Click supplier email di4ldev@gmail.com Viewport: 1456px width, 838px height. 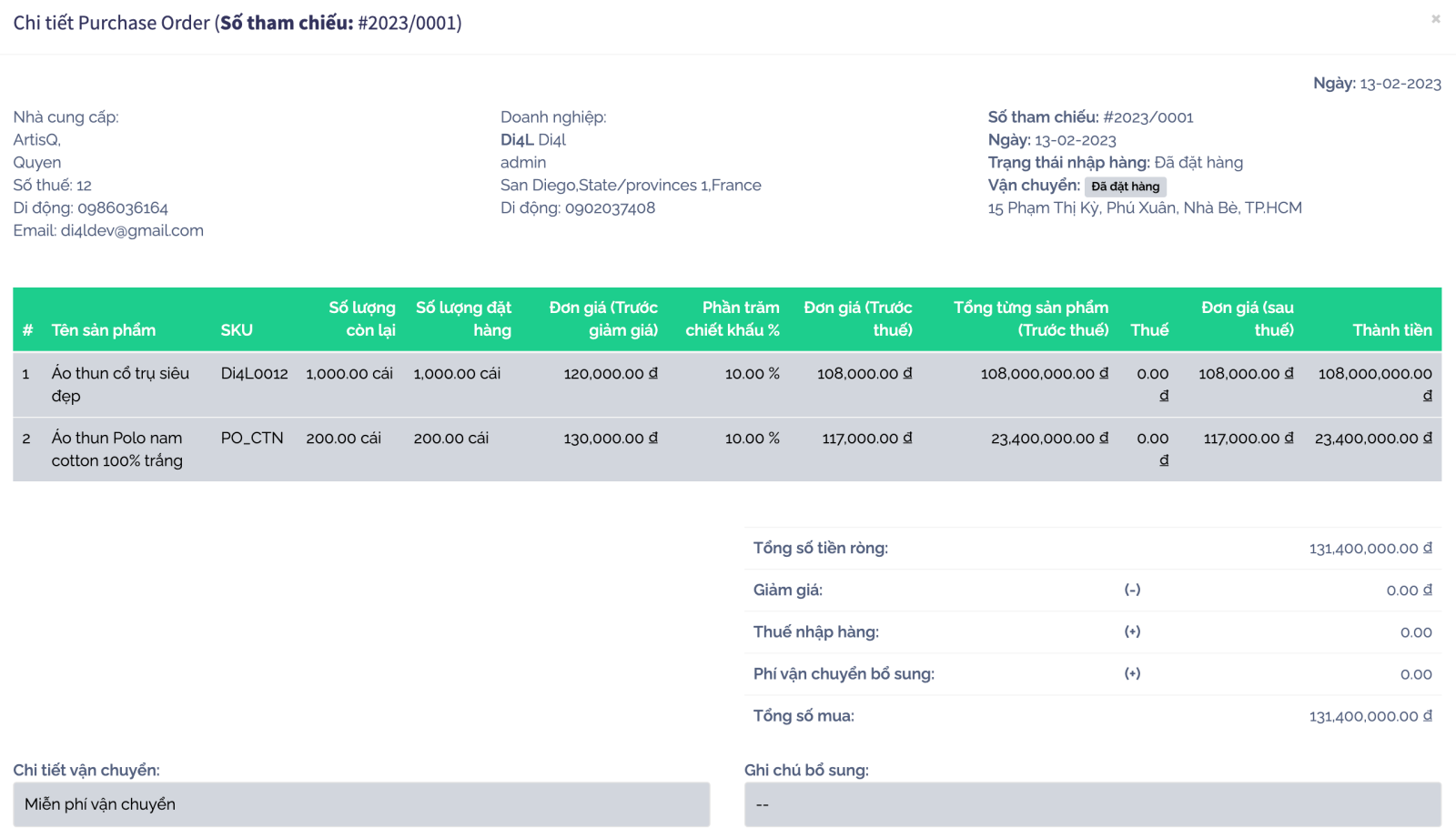coord(132,230)
